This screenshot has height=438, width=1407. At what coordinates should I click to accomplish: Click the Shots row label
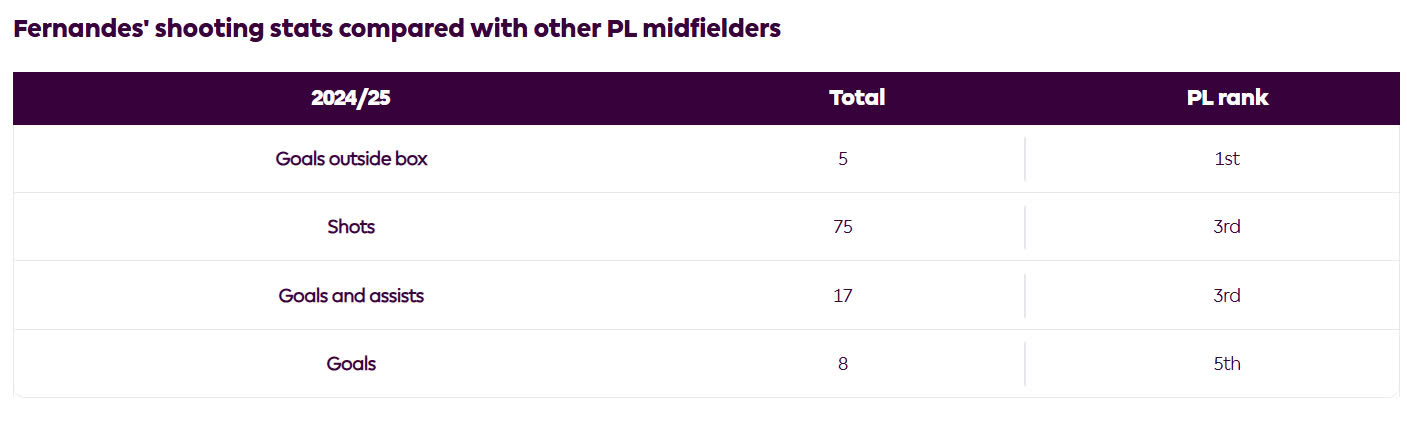click(351, 227)
